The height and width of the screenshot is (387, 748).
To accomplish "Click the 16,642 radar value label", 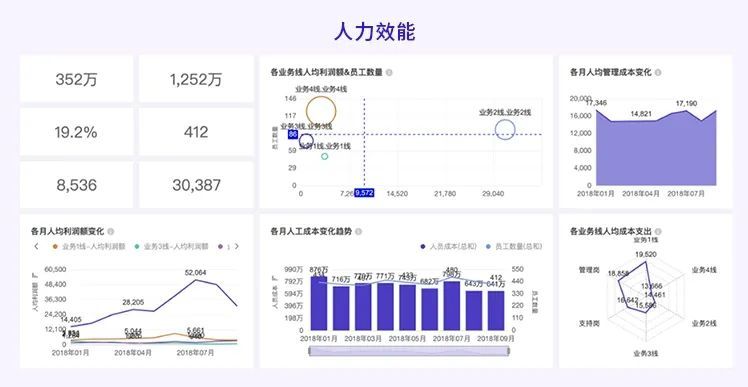I will 627,300.
